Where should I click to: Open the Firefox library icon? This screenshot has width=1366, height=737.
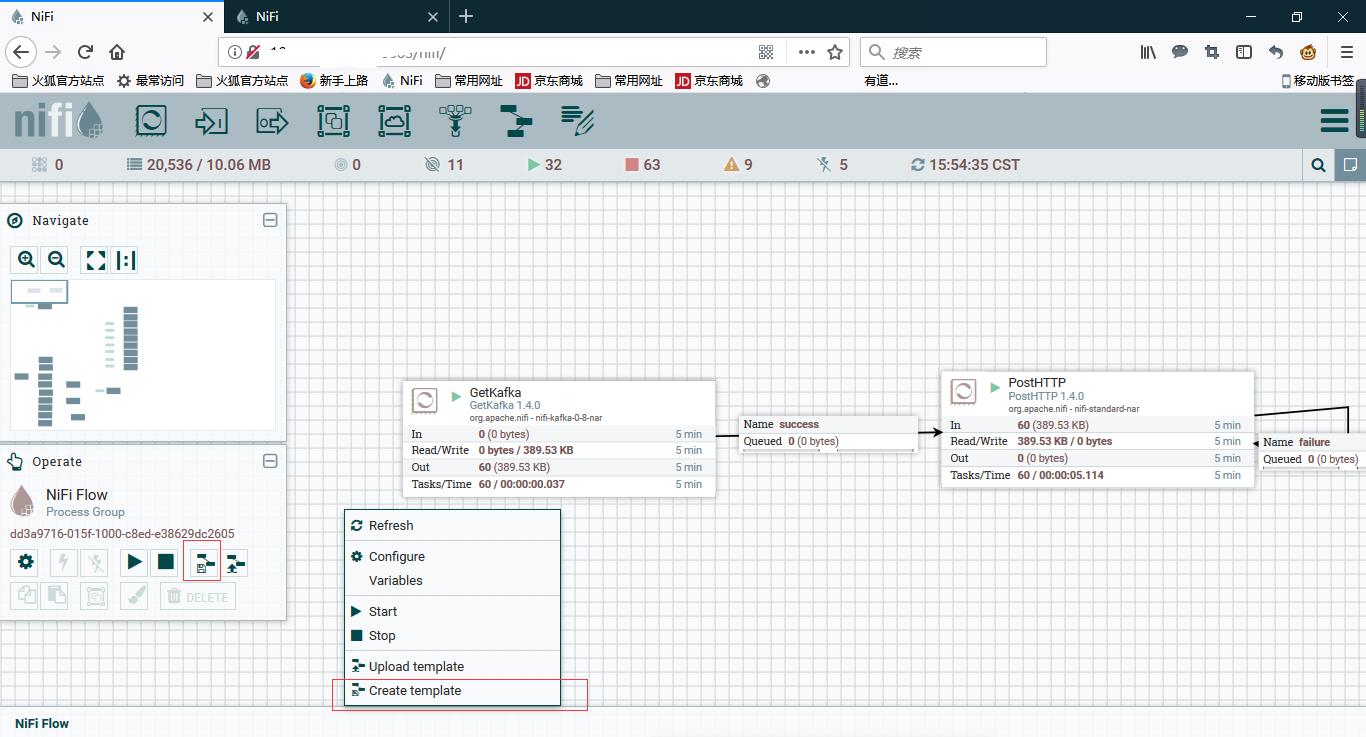click(x=1149, y=52)
